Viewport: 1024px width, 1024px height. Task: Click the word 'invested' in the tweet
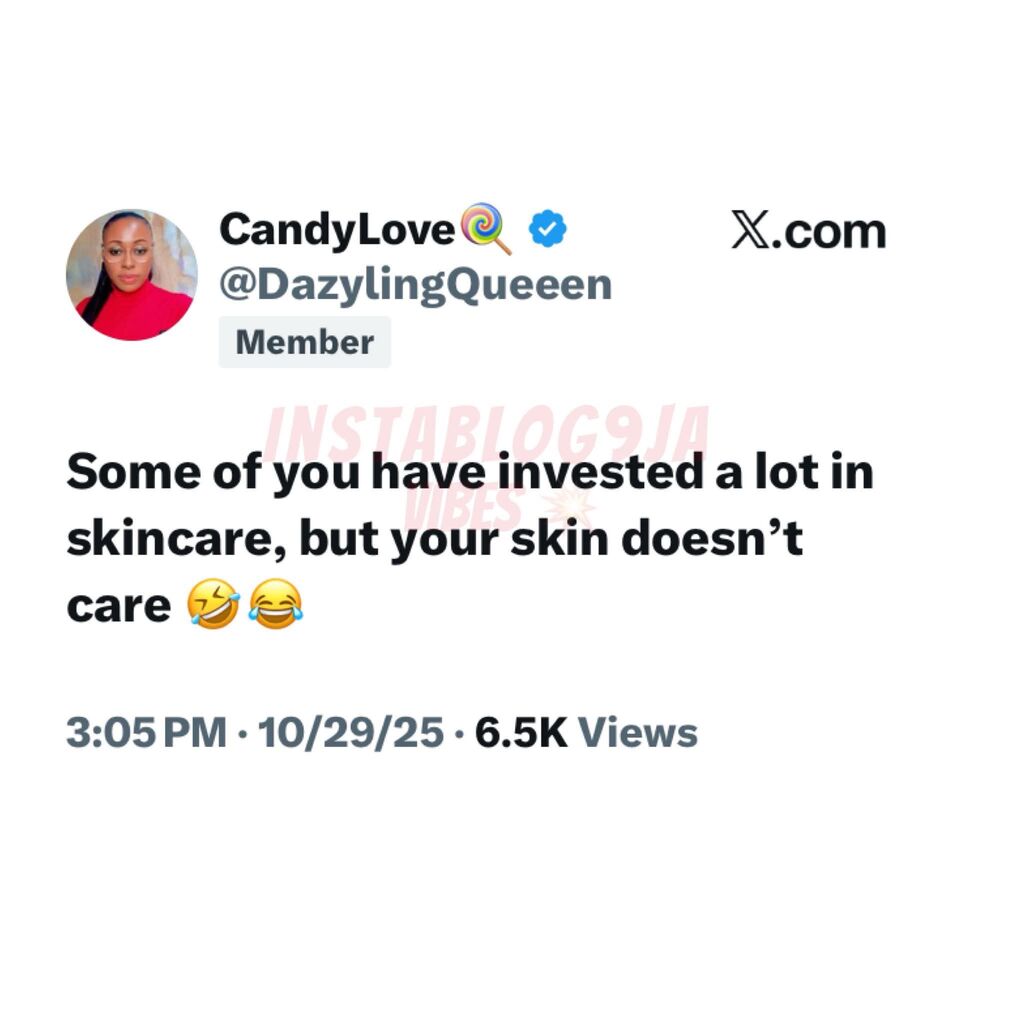tap(600, 472)
